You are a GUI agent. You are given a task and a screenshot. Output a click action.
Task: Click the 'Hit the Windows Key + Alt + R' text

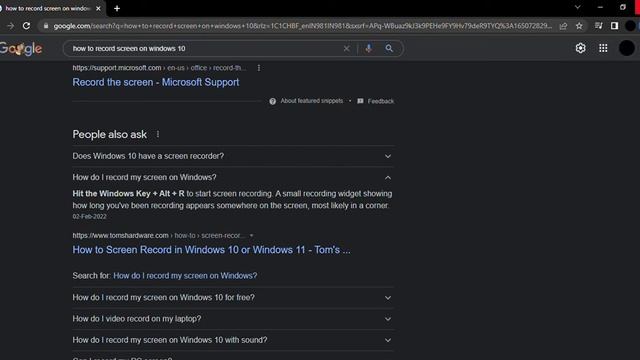(128, 193)
